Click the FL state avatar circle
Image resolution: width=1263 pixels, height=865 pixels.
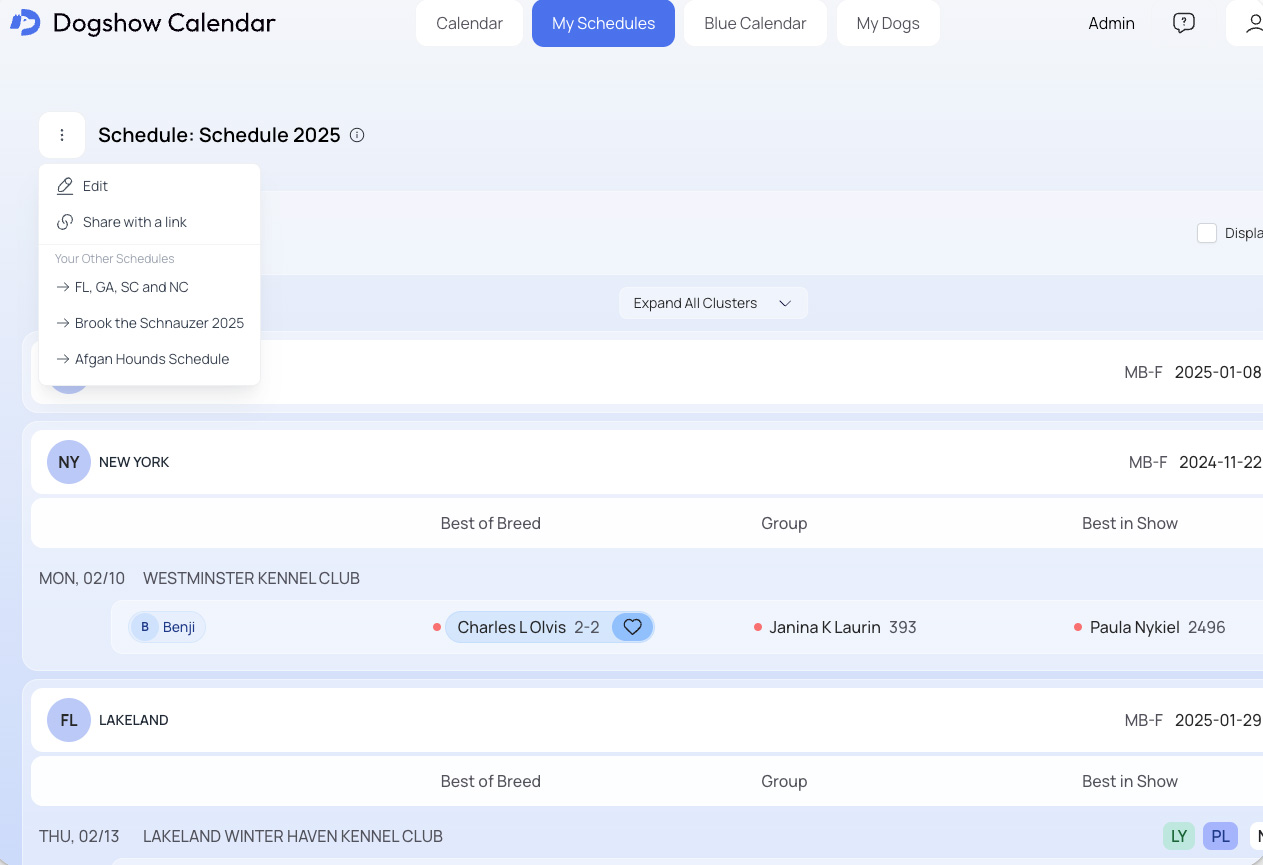[x=69, y=720]
